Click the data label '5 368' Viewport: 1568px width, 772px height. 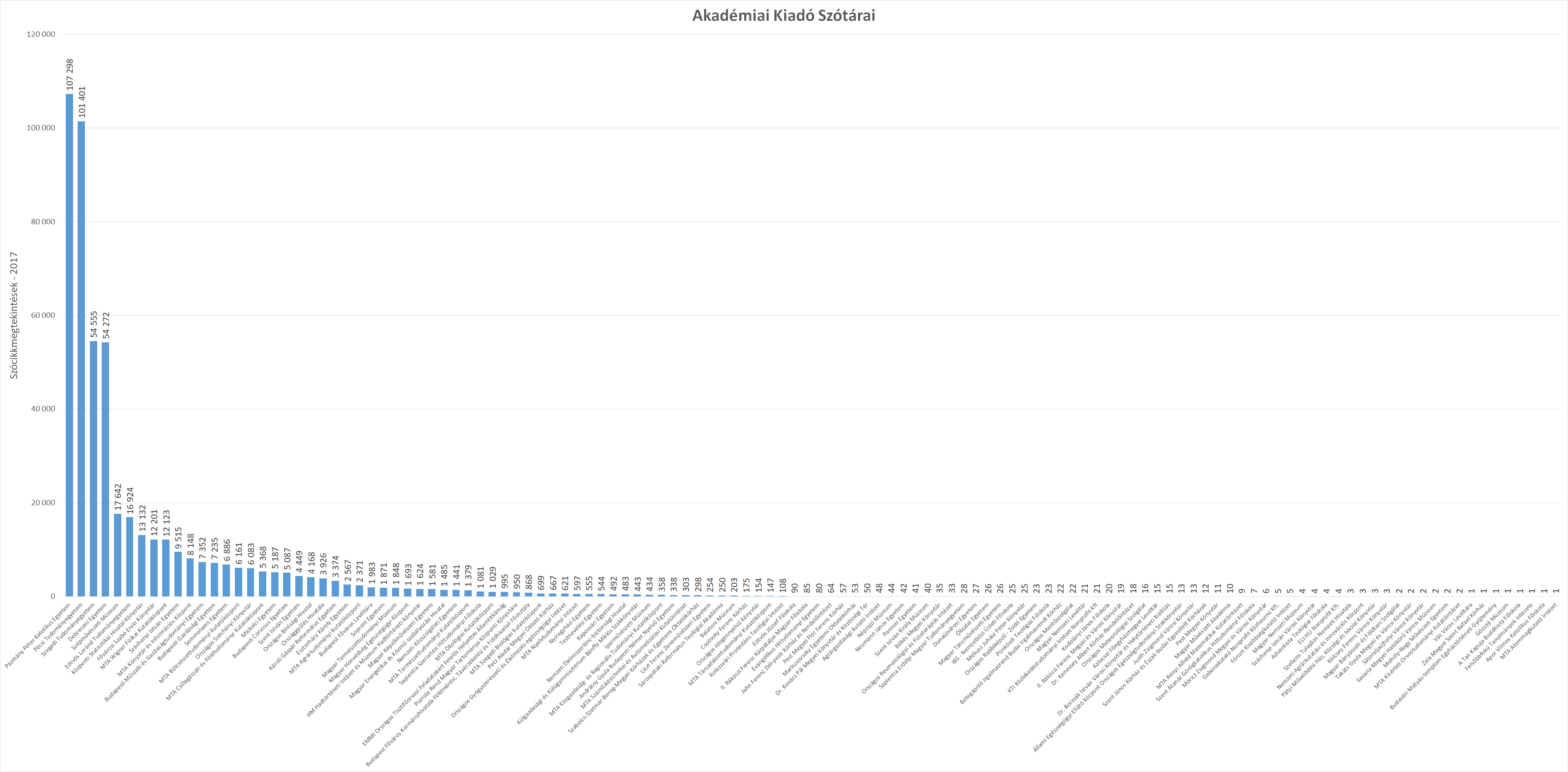[263, 558]
